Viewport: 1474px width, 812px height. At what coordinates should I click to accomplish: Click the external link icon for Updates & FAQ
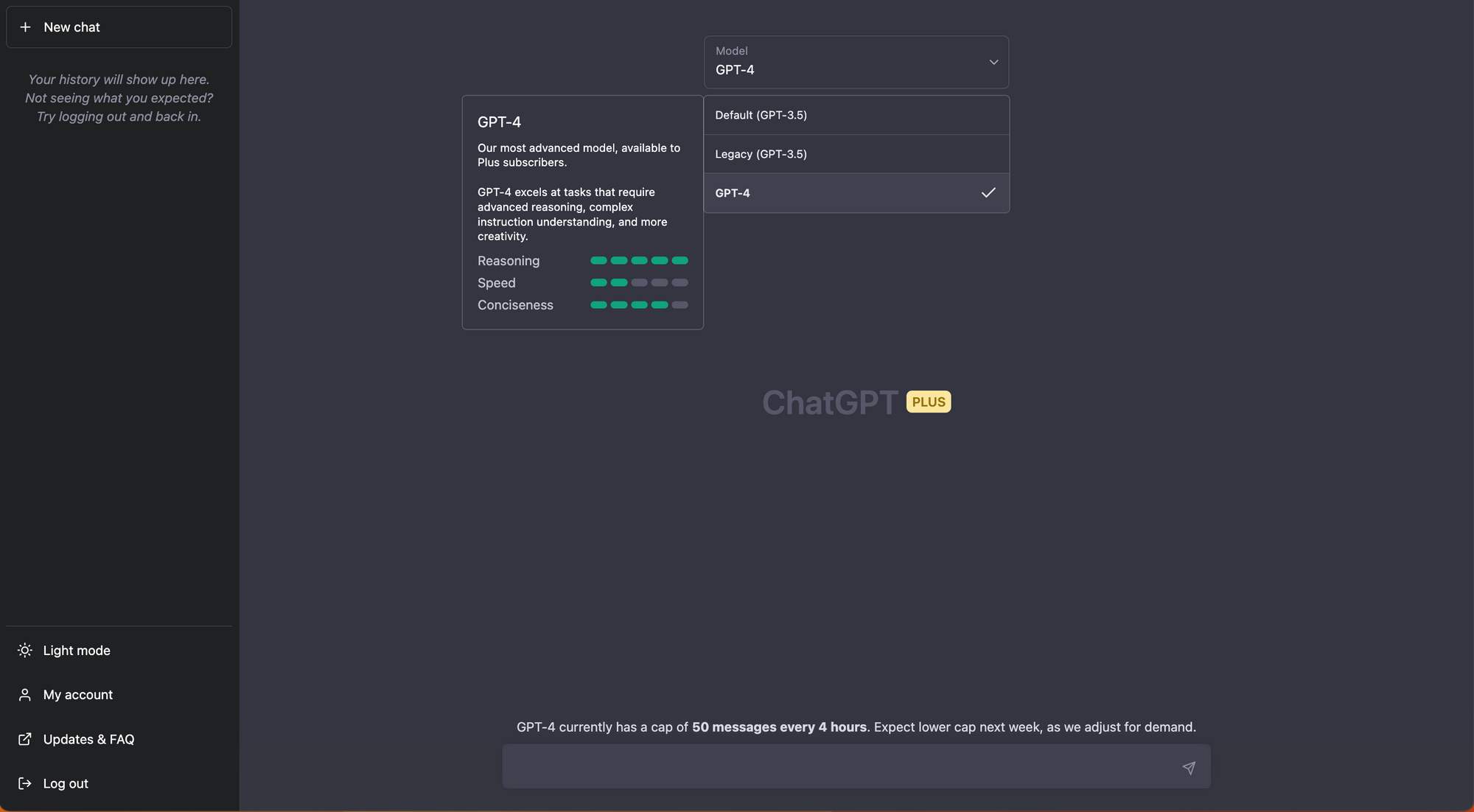pos(25,739)
